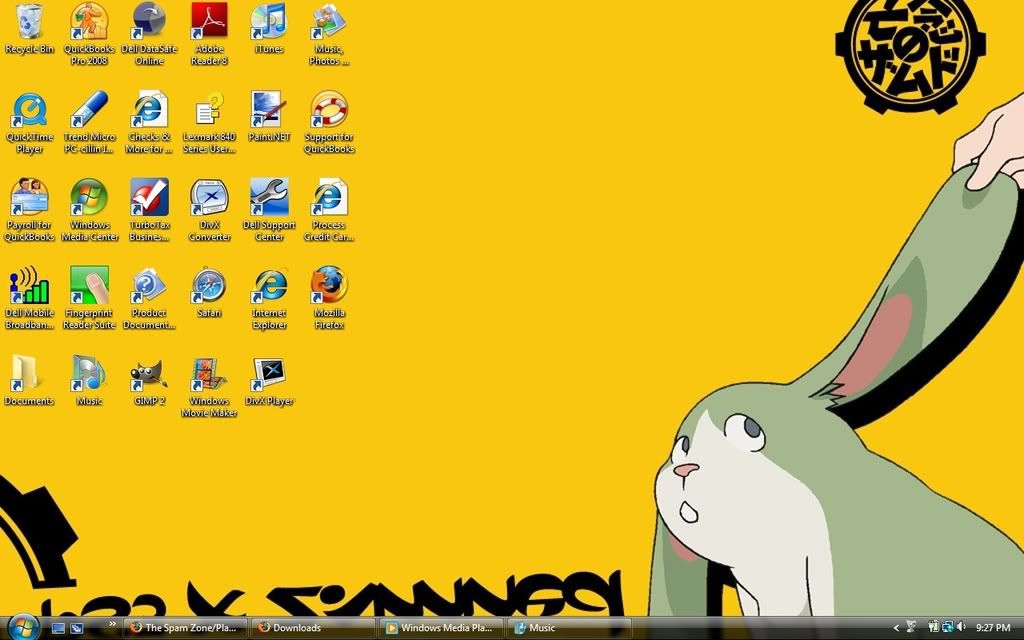The width and height of the screenshot is (1024, 640).
Task: Launch Safari browser shortcut
Action: [210, 293]
